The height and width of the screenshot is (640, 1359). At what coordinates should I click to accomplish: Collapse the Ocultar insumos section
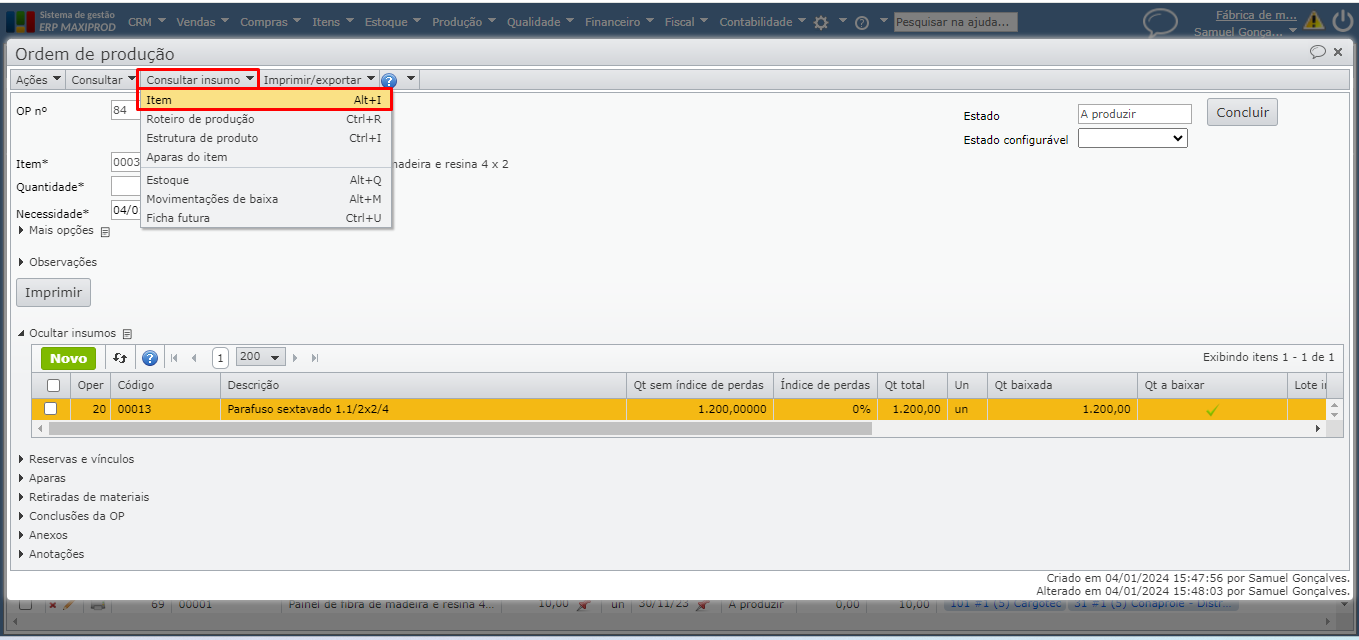[66, 333]
